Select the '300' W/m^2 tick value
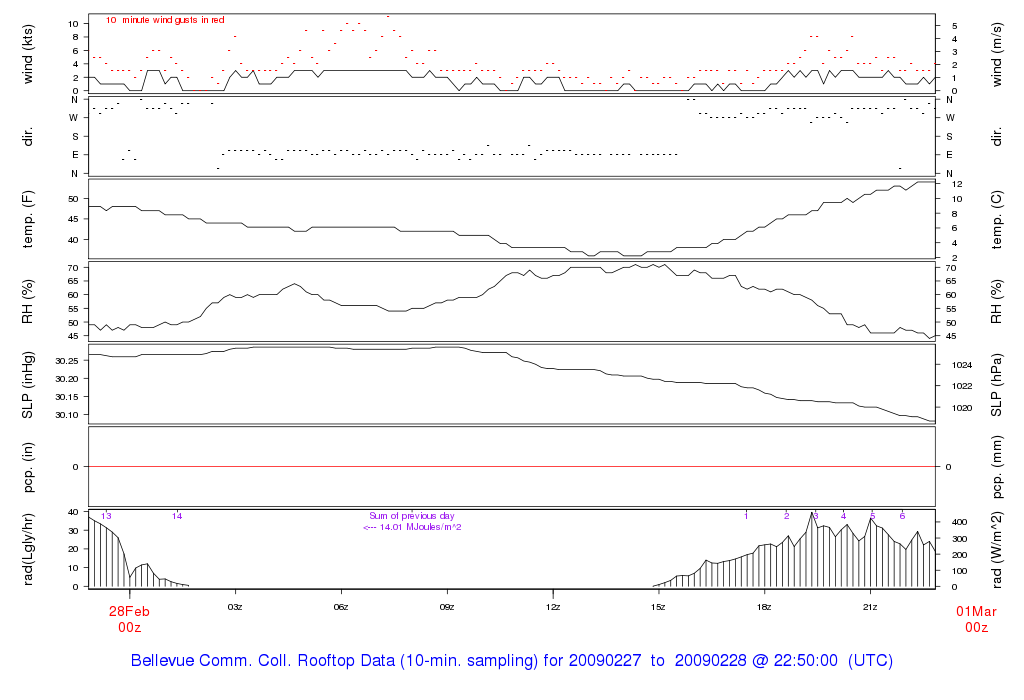The image size is (1024, 700). [x=959, y=539]
